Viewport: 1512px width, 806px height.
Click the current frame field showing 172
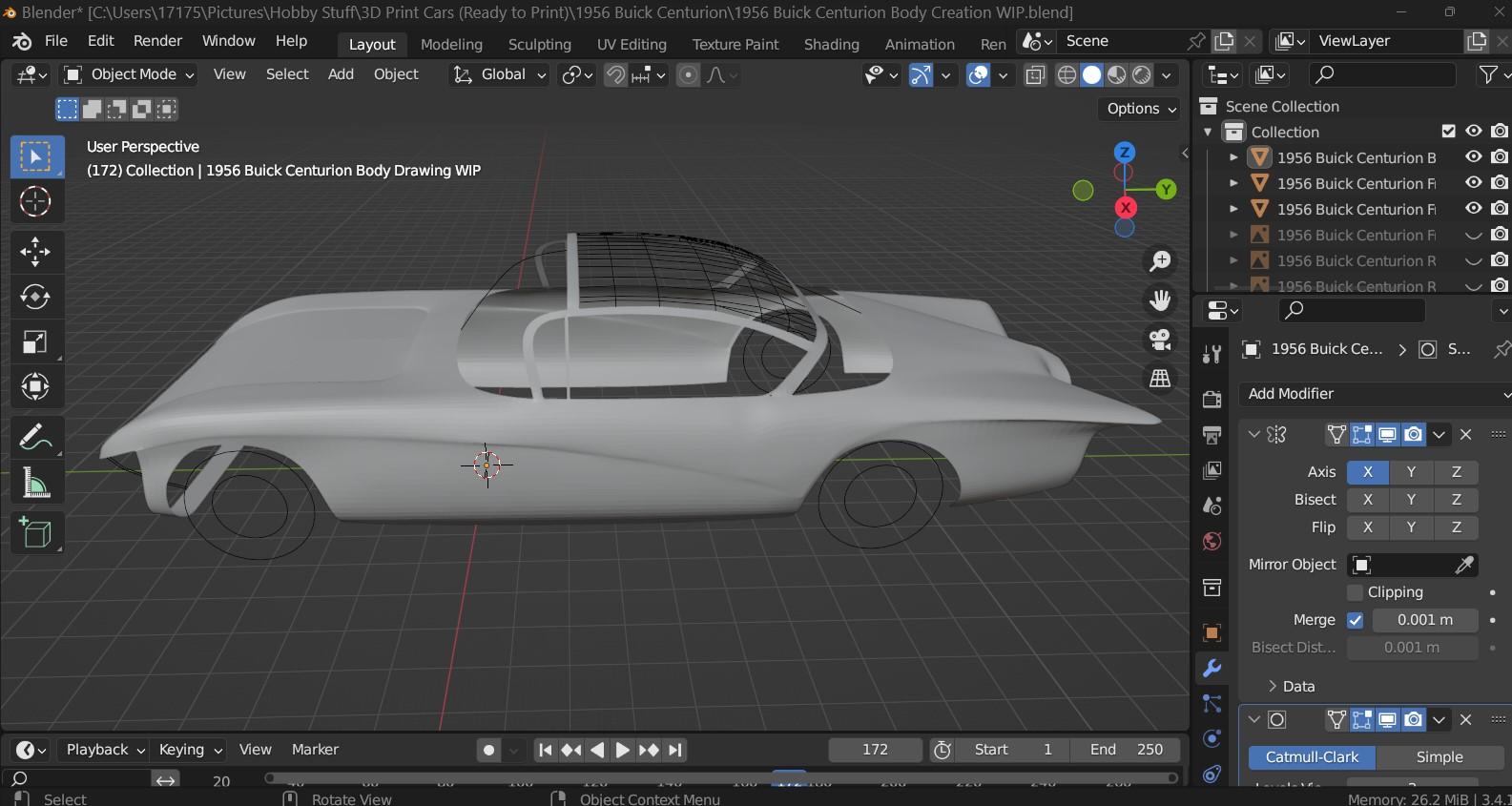[x=875, y=750]
